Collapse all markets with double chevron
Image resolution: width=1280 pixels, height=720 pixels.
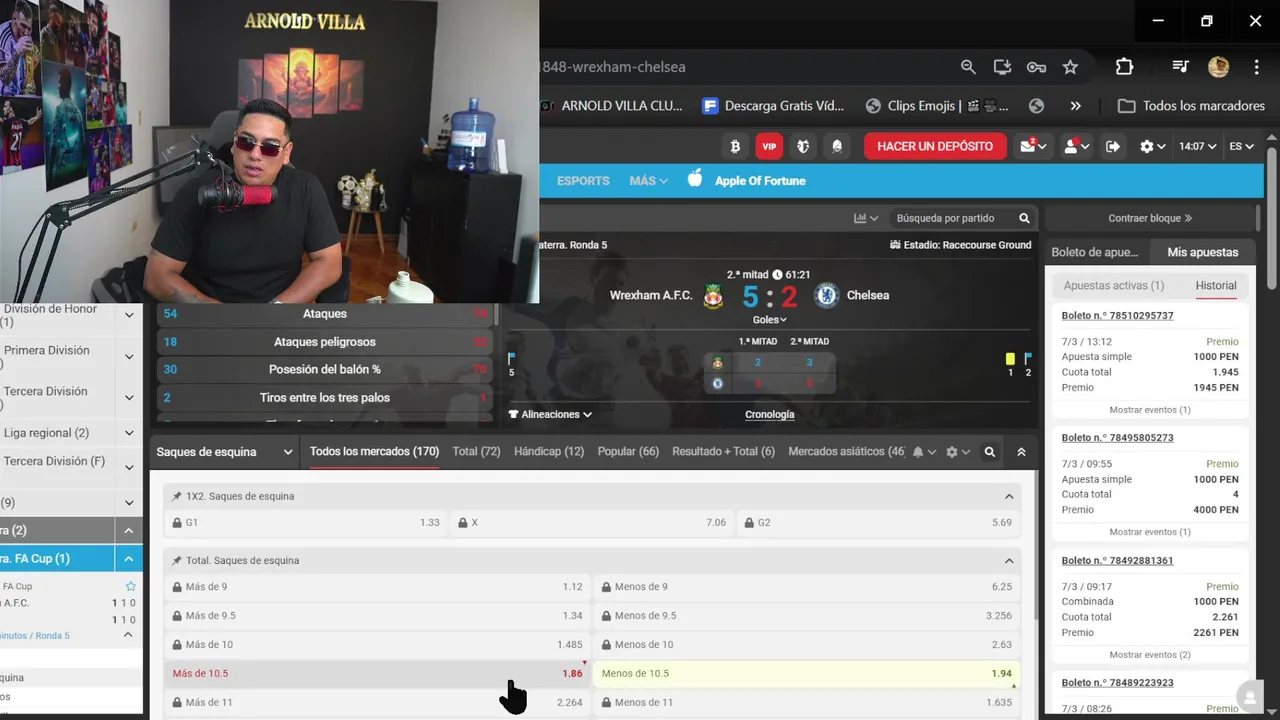click(x=1021, y=452)
